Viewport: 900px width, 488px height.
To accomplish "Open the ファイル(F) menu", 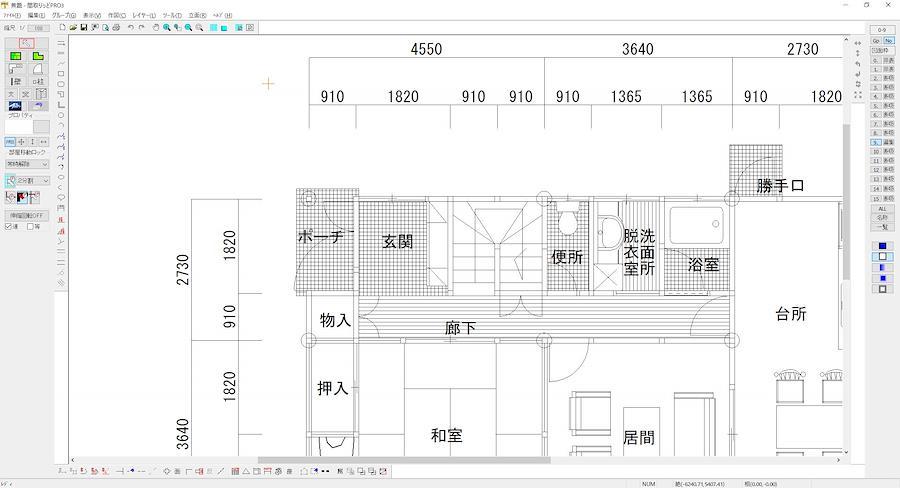I will [13, 16].
